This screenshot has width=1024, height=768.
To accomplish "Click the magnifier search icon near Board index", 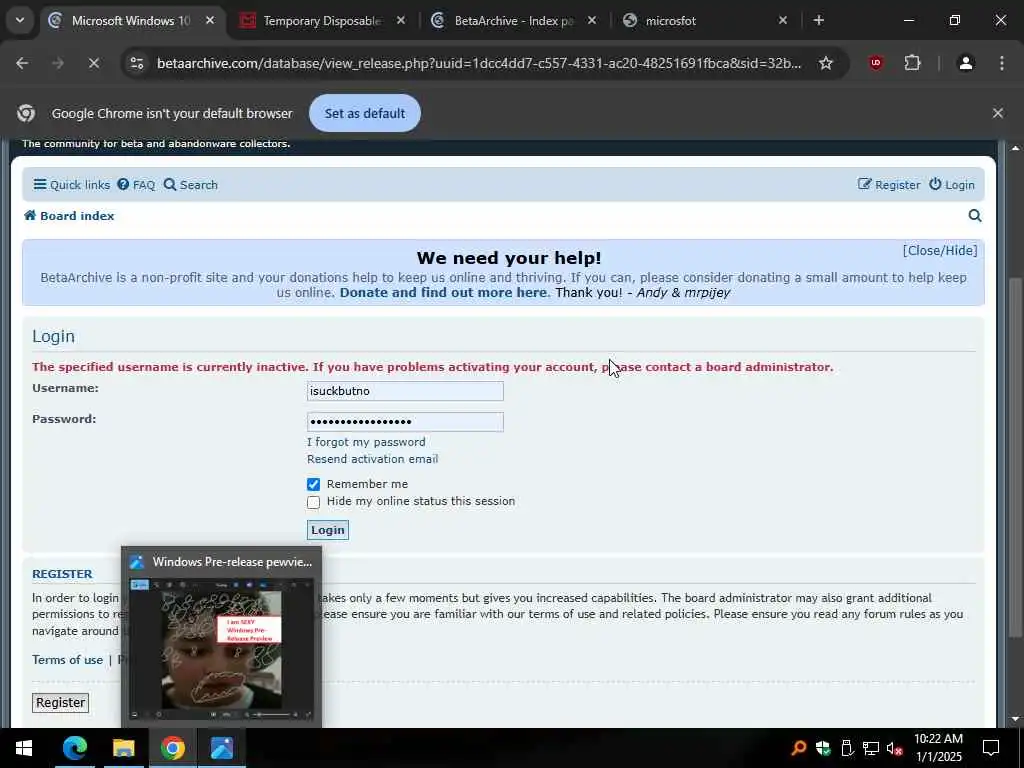I will pos(975,216).
